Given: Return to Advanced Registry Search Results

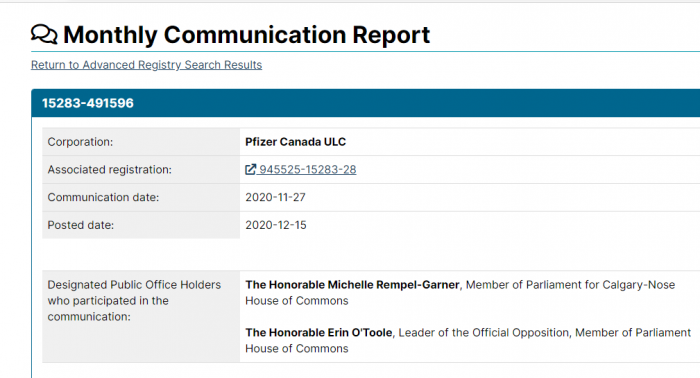Looking at the screenshot, I should point(146,65).
